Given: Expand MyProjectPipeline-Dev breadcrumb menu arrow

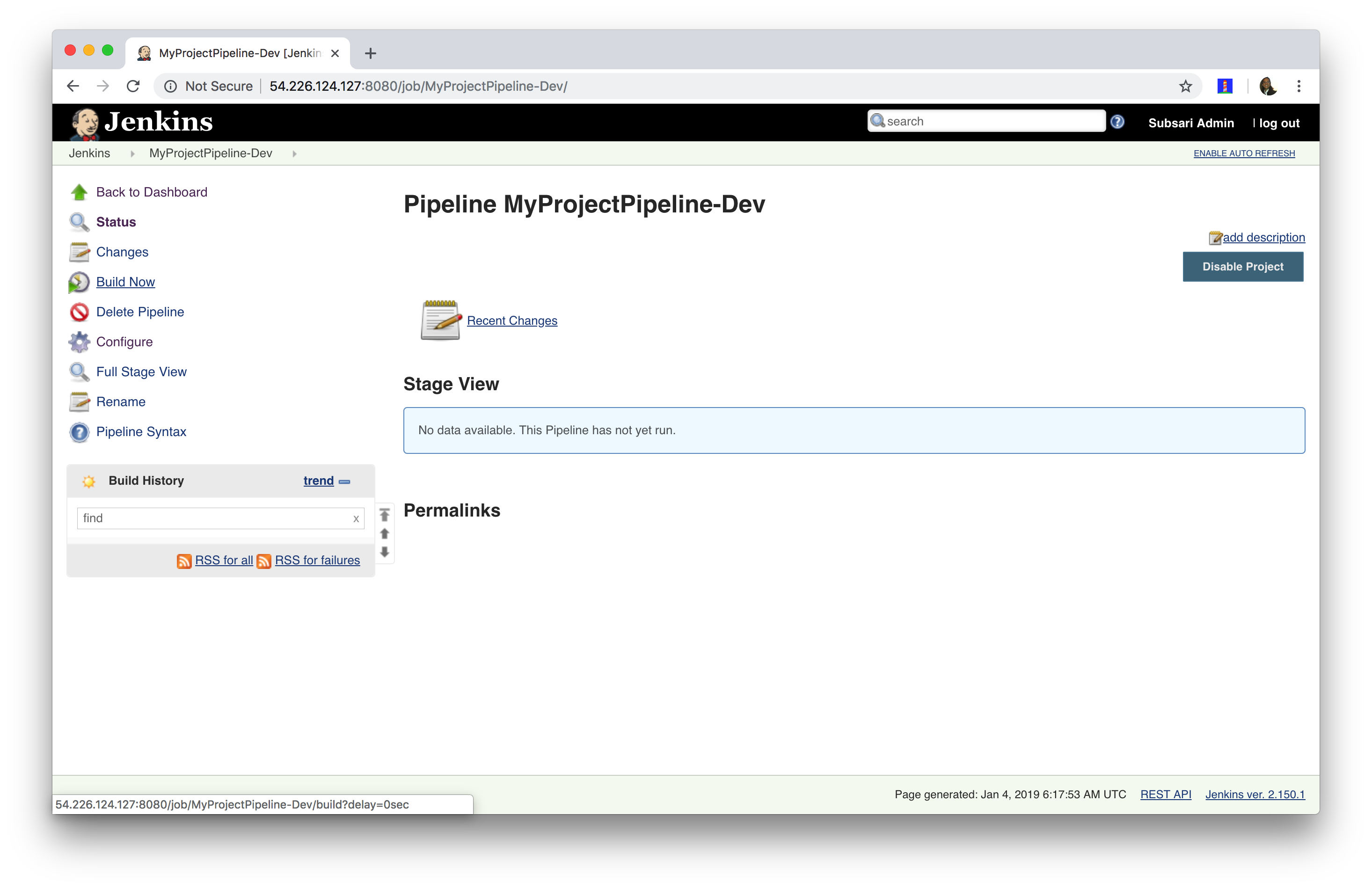Looking at the screenshot, I should (x=295, y=154).
